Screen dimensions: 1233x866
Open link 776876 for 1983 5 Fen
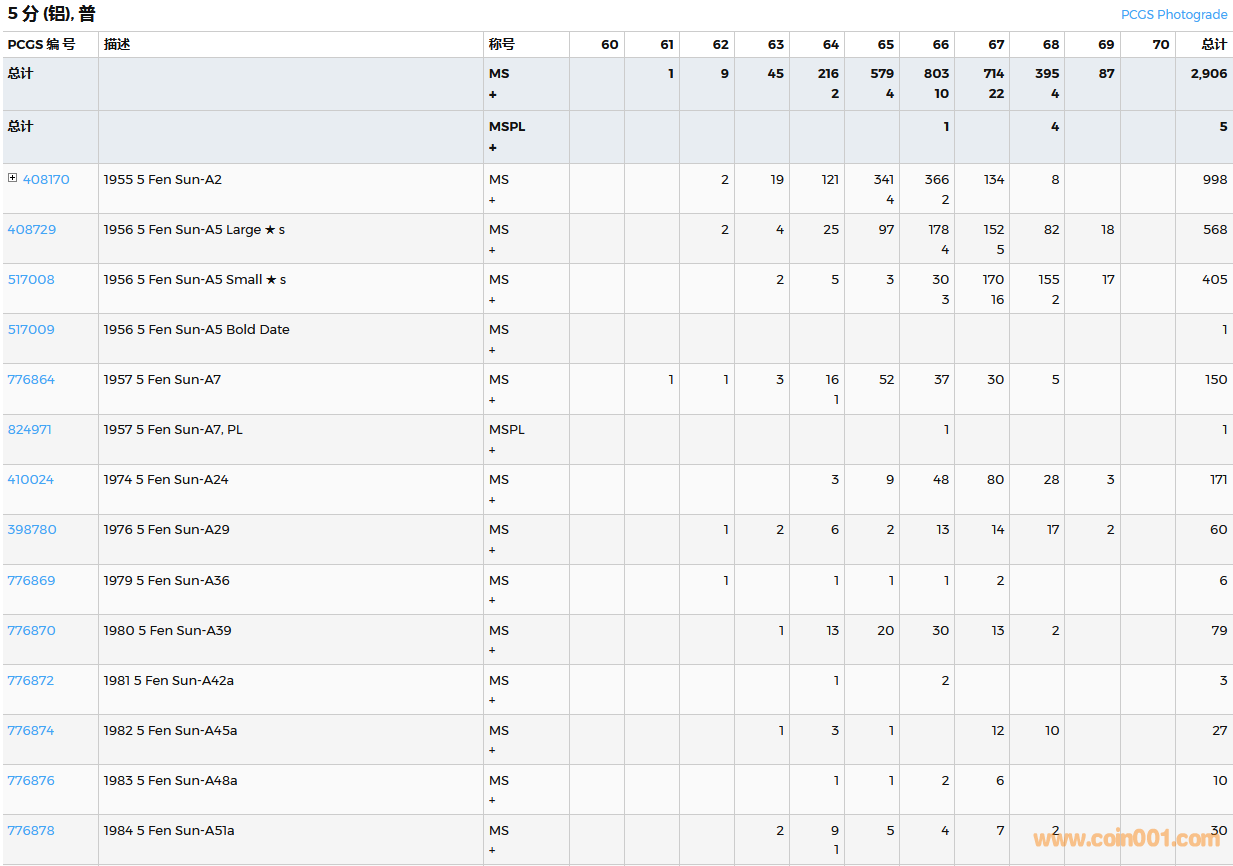coord(31,780)
